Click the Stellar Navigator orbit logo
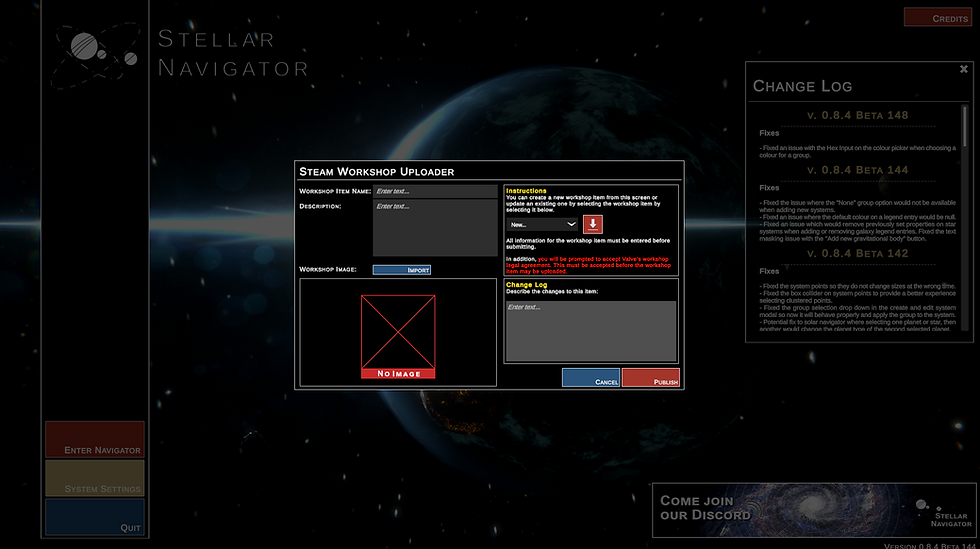 (x=96, y=54)
